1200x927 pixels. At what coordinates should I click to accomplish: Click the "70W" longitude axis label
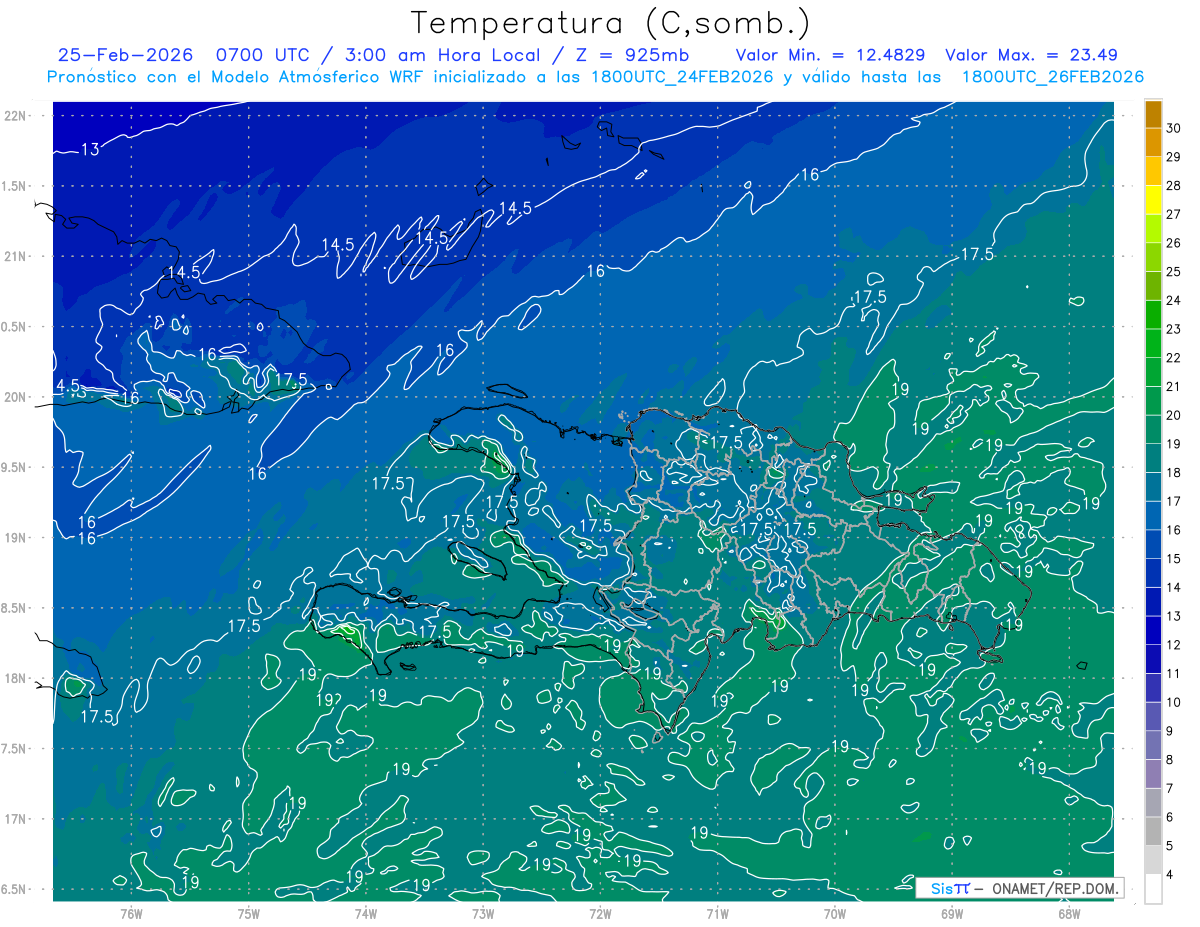coord(835,912)
